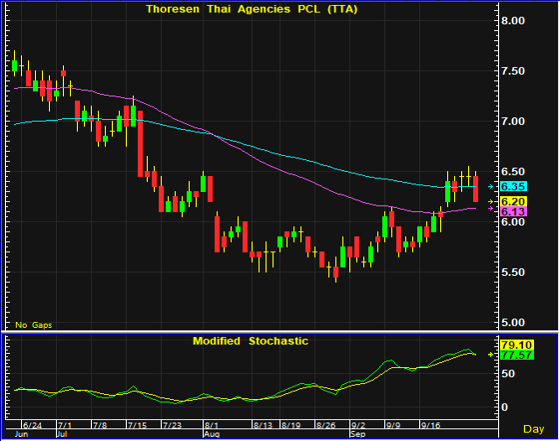
Task: Click the yellow 79.10 stochastic value tag
Action: click(516, 345)
